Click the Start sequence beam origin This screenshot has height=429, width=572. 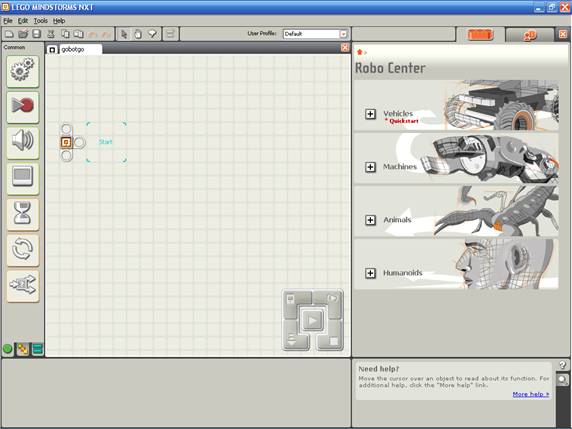pos(66,142)
